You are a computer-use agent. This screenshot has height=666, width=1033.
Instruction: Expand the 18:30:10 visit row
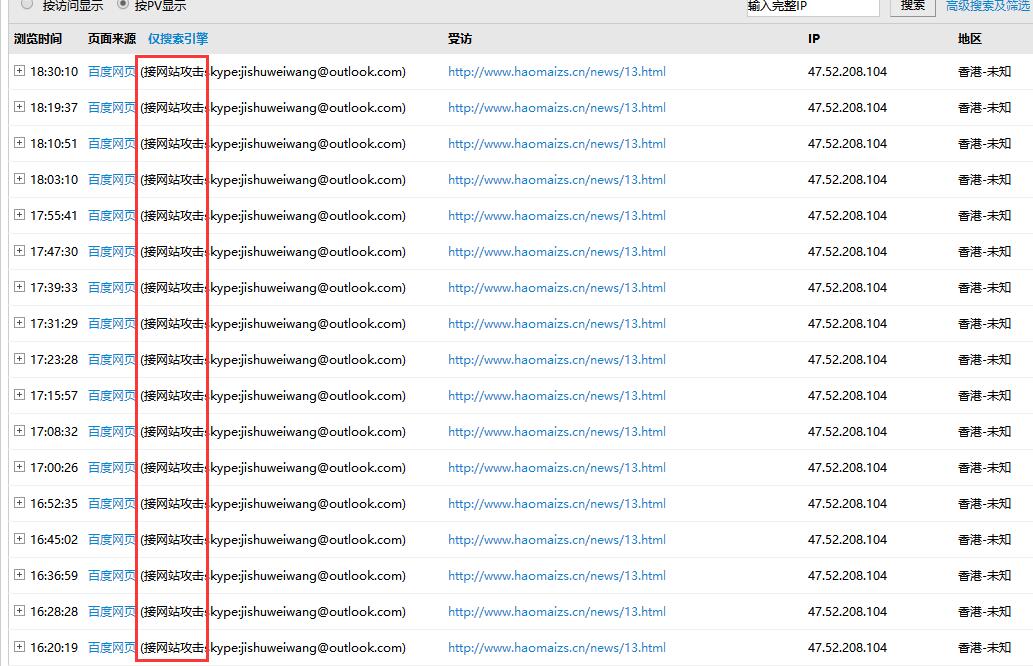click(19, 71)
